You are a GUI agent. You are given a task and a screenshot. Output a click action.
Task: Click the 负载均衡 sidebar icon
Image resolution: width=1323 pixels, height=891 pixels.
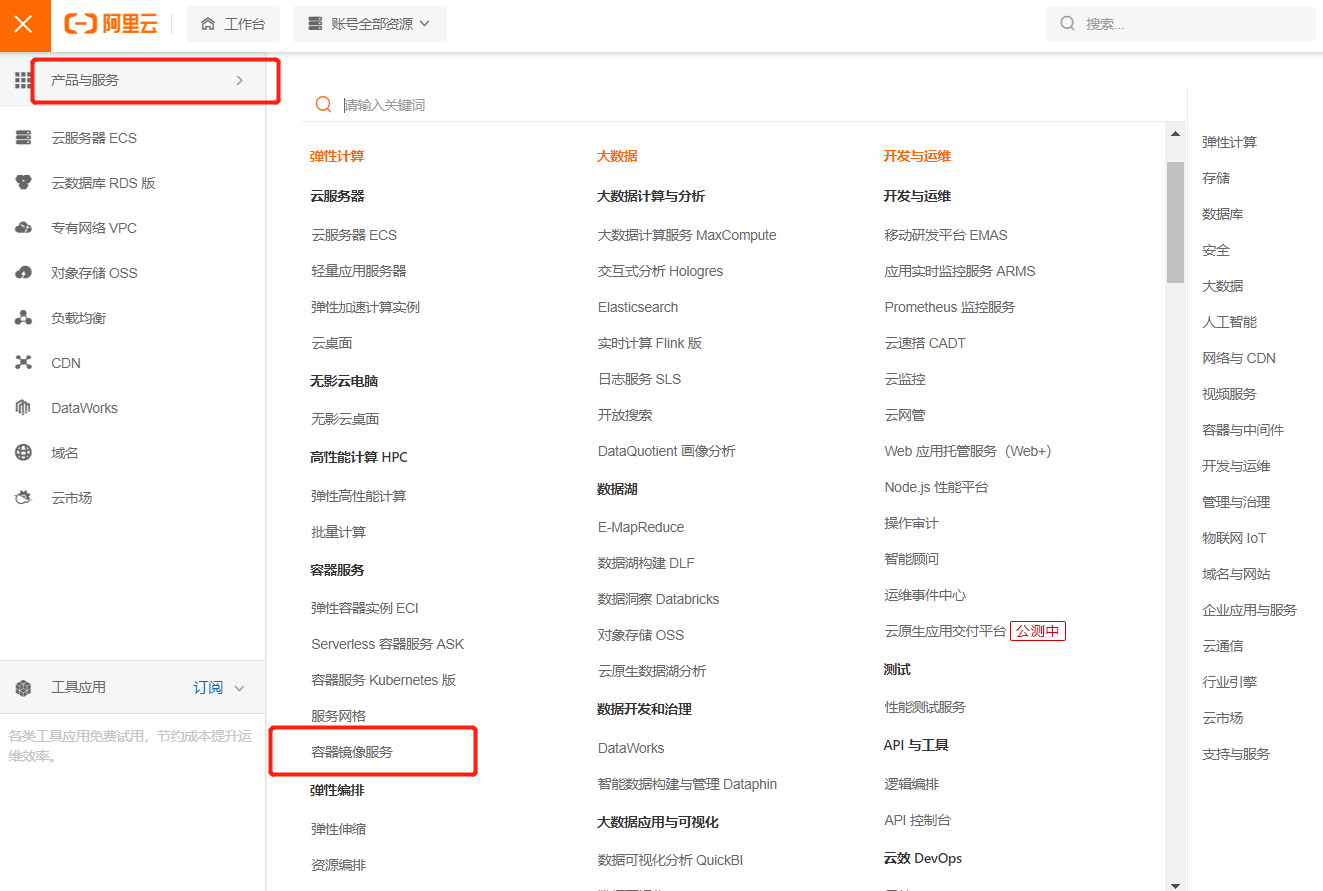tap(23, 318)
